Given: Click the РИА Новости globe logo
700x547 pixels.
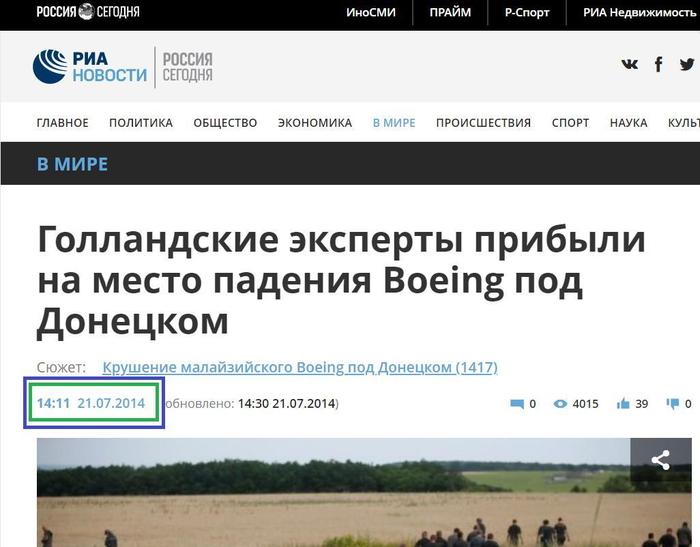Looking at the screenshot, I should (90, 67).
